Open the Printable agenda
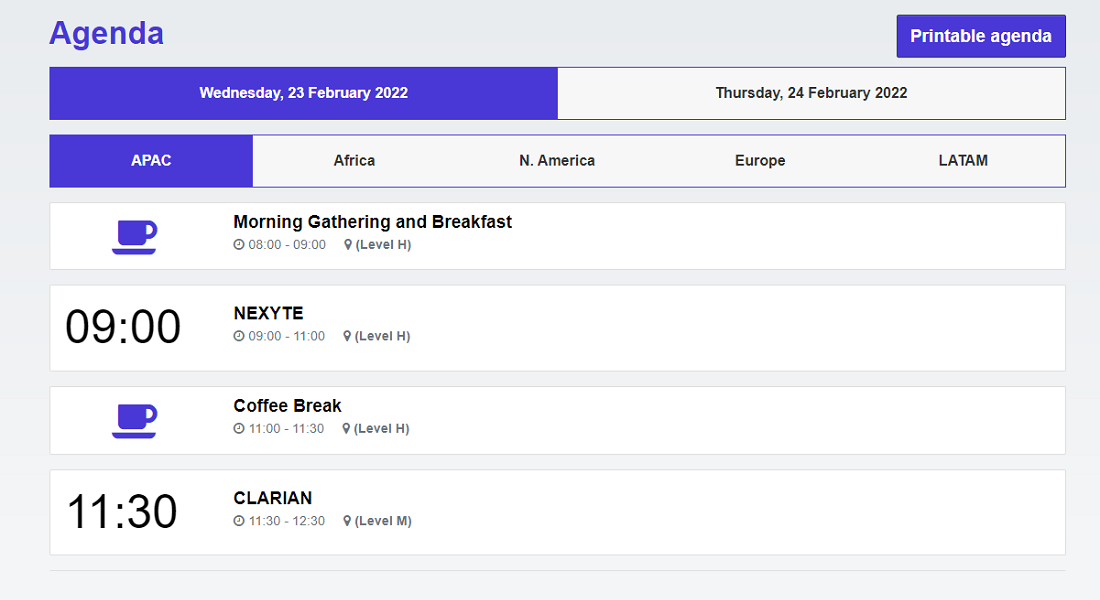 981,36
